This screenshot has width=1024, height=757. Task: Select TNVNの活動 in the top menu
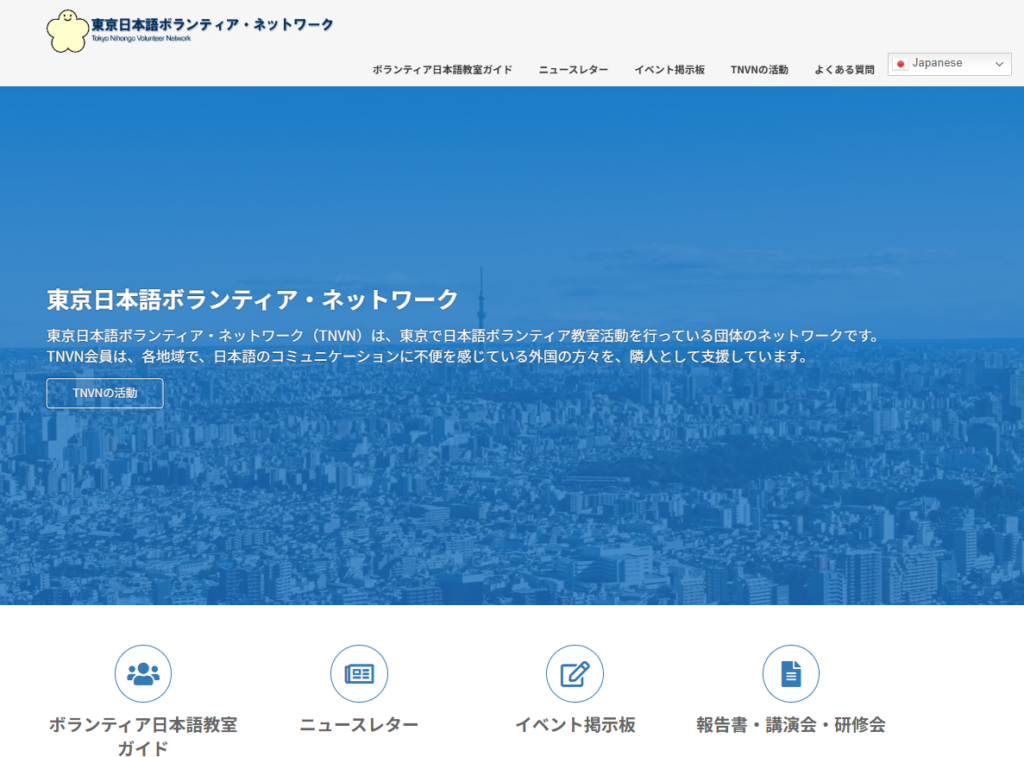click(761, 70)
